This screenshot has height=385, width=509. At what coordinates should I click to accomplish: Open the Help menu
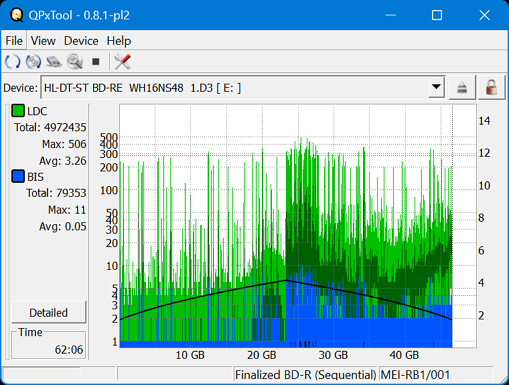pyautogui.click(x=119, y=41)
